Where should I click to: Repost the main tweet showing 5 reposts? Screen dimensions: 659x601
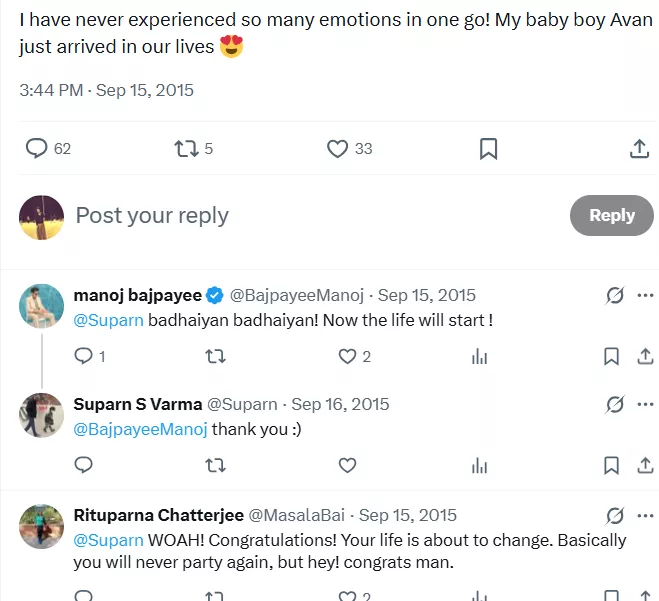(186, 148)
